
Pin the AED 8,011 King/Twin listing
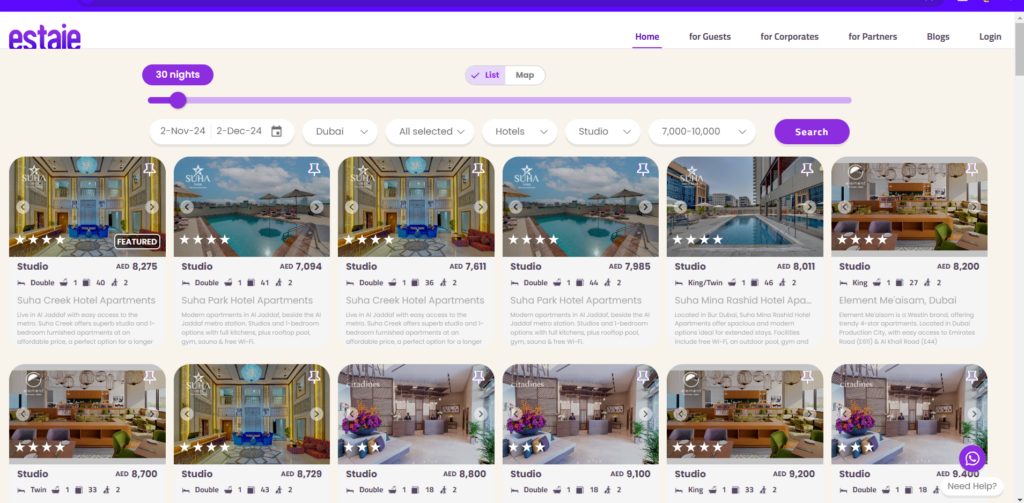click(x=806, y=168)
